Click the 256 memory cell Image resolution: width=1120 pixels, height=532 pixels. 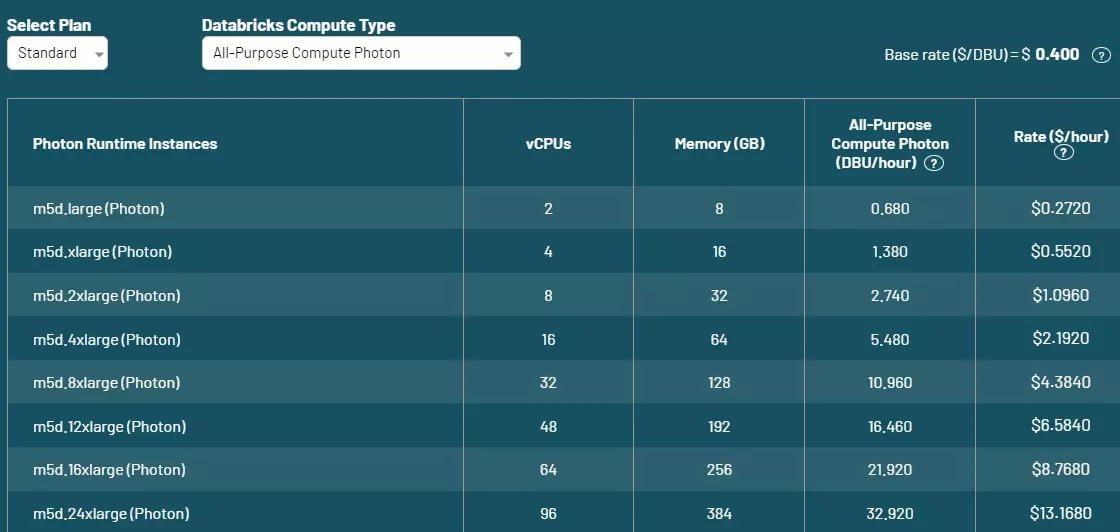click(719, 470)
